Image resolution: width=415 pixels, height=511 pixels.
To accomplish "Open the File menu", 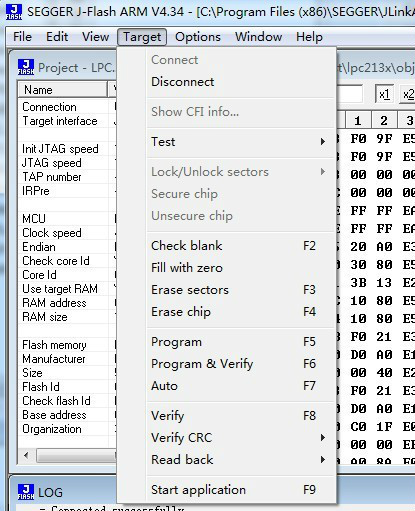I will [x=22, y=37].
